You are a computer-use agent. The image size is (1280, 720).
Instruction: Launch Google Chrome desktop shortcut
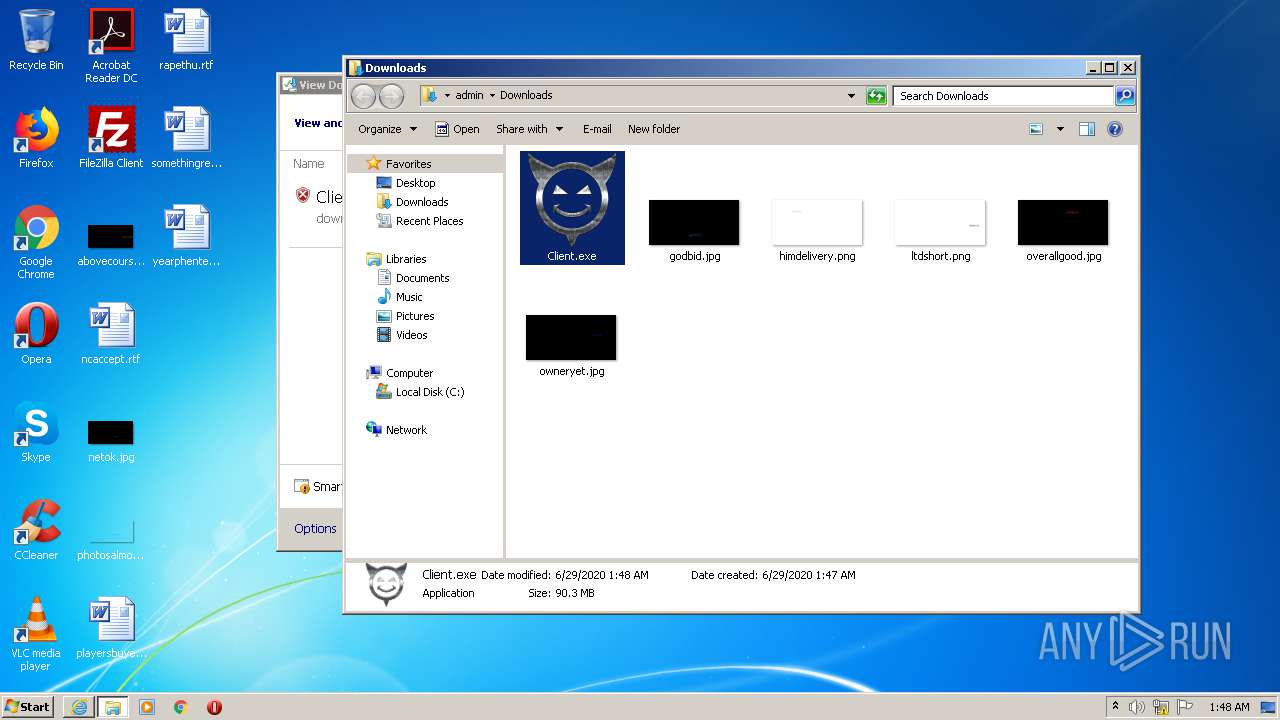click(x=36, y=242)
